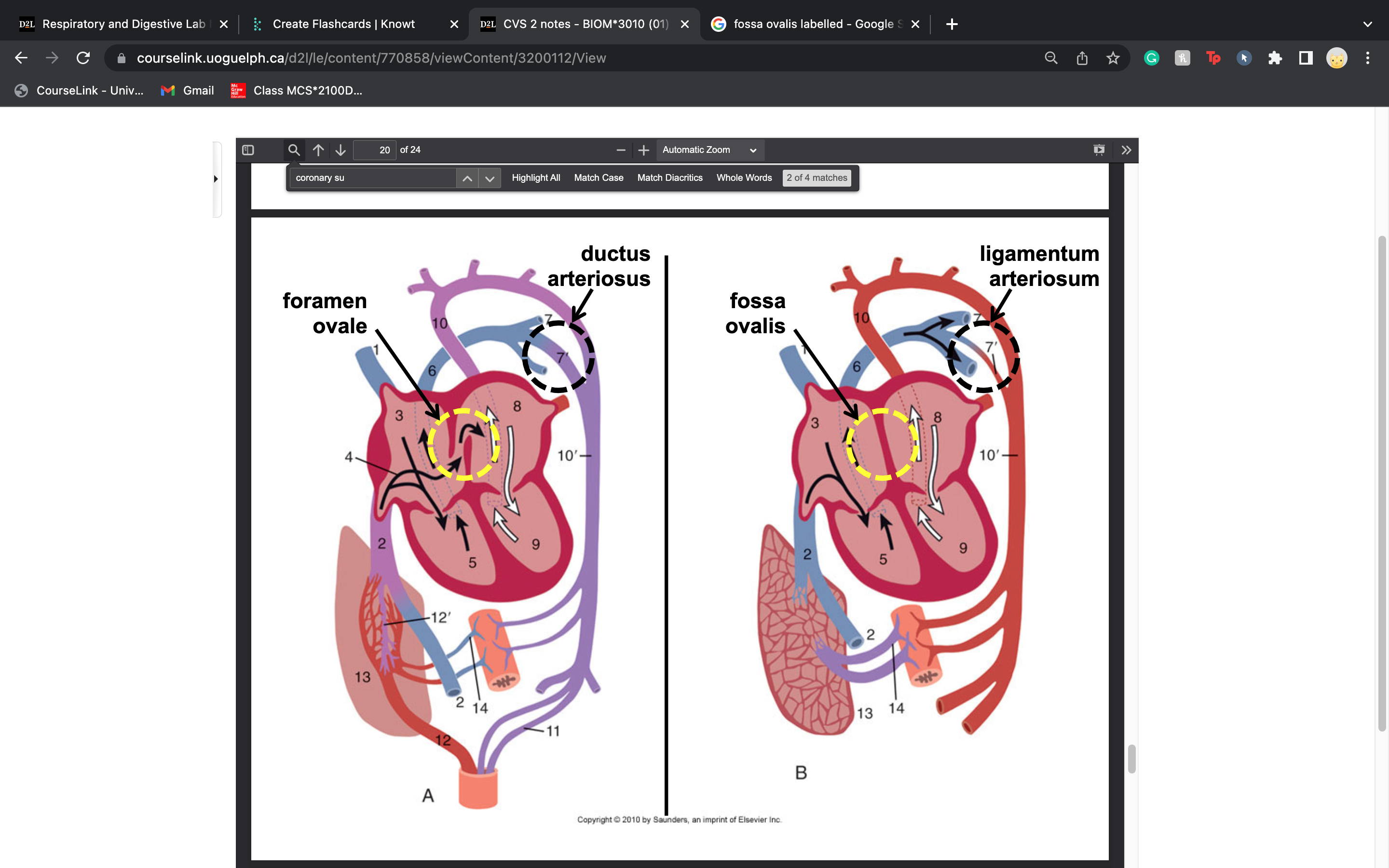
Task: Click the PDF find magnifier icon
Action: (x=294, y=150)
